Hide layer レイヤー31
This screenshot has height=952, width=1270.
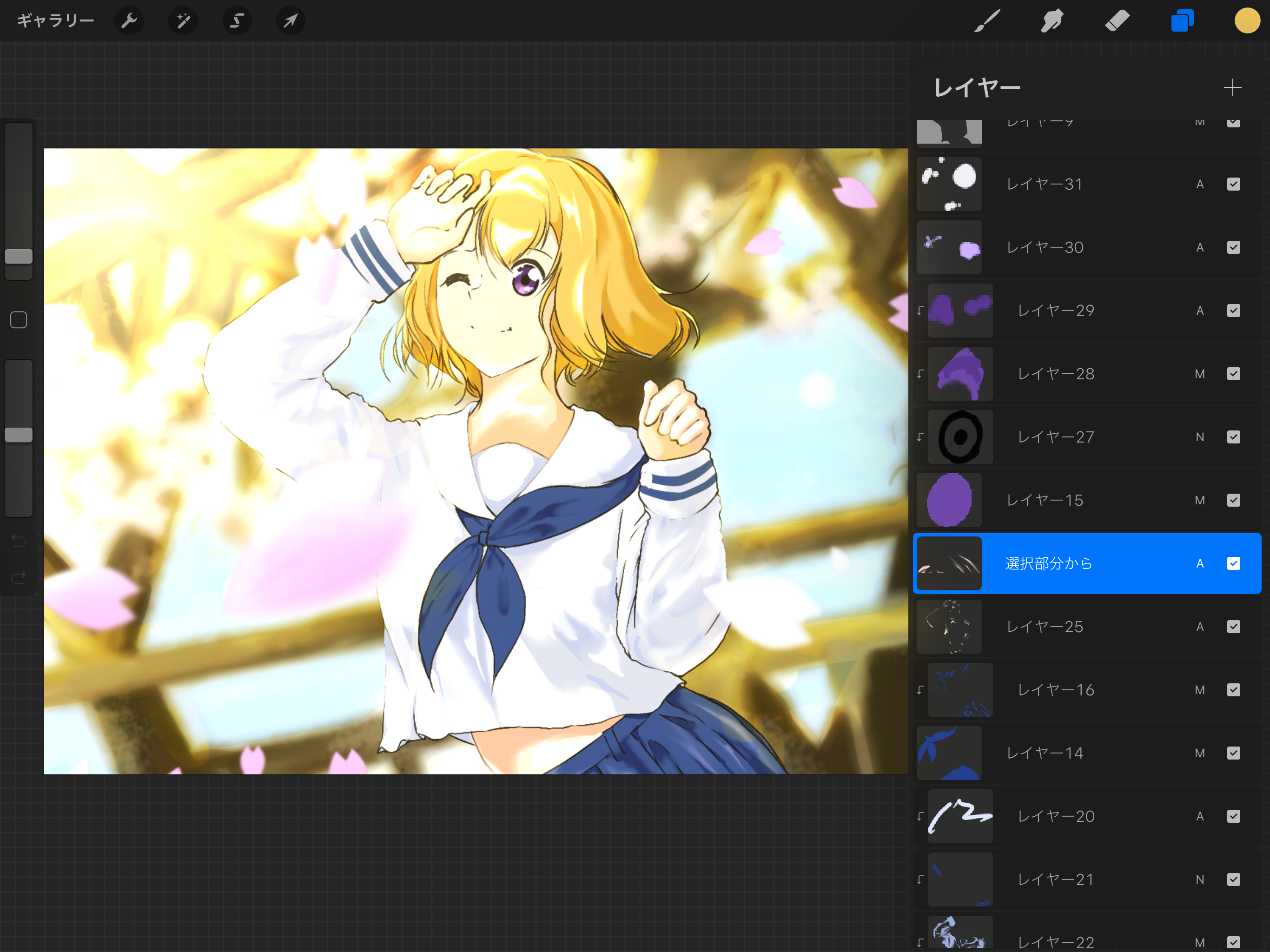tap(1233, 185)
